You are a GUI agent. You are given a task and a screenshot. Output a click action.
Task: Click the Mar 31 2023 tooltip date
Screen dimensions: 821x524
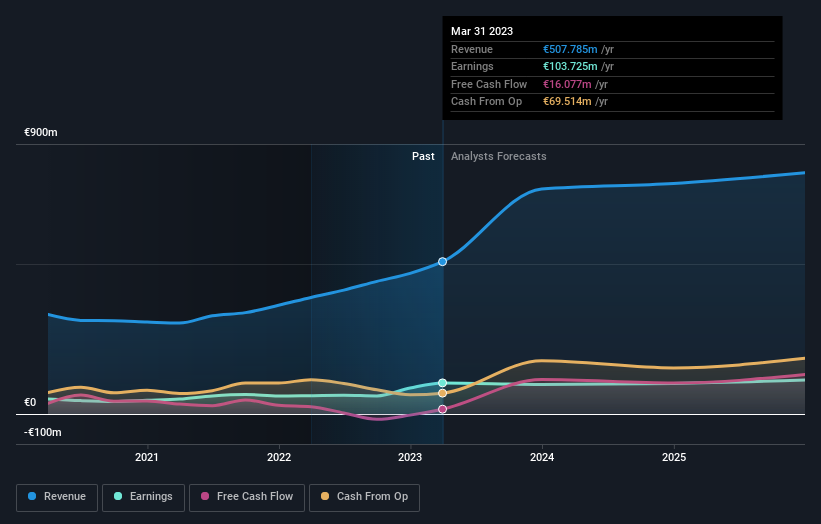tap(482, 31)
